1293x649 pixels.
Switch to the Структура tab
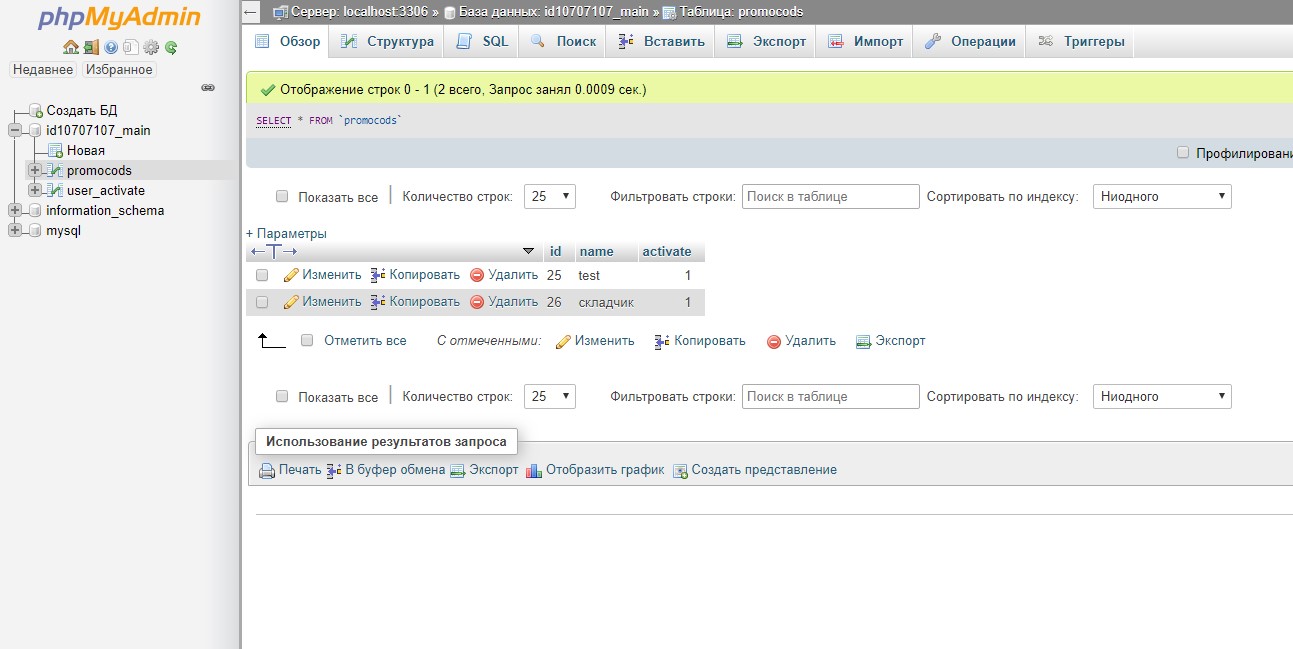pos(388,42)
